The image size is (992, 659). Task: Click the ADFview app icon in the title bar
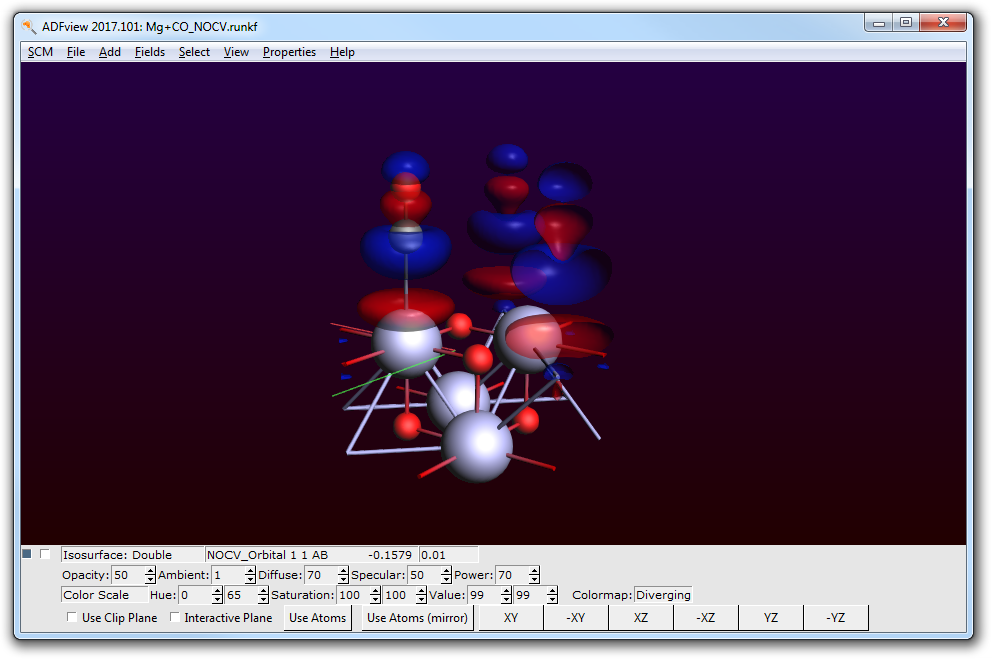pos(28,27)
